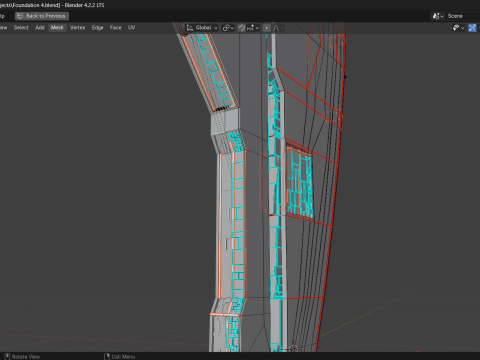This screenshot has height=360, width=480.
Task: Toggle the snap magnet icon
Action: click(242, 28)
